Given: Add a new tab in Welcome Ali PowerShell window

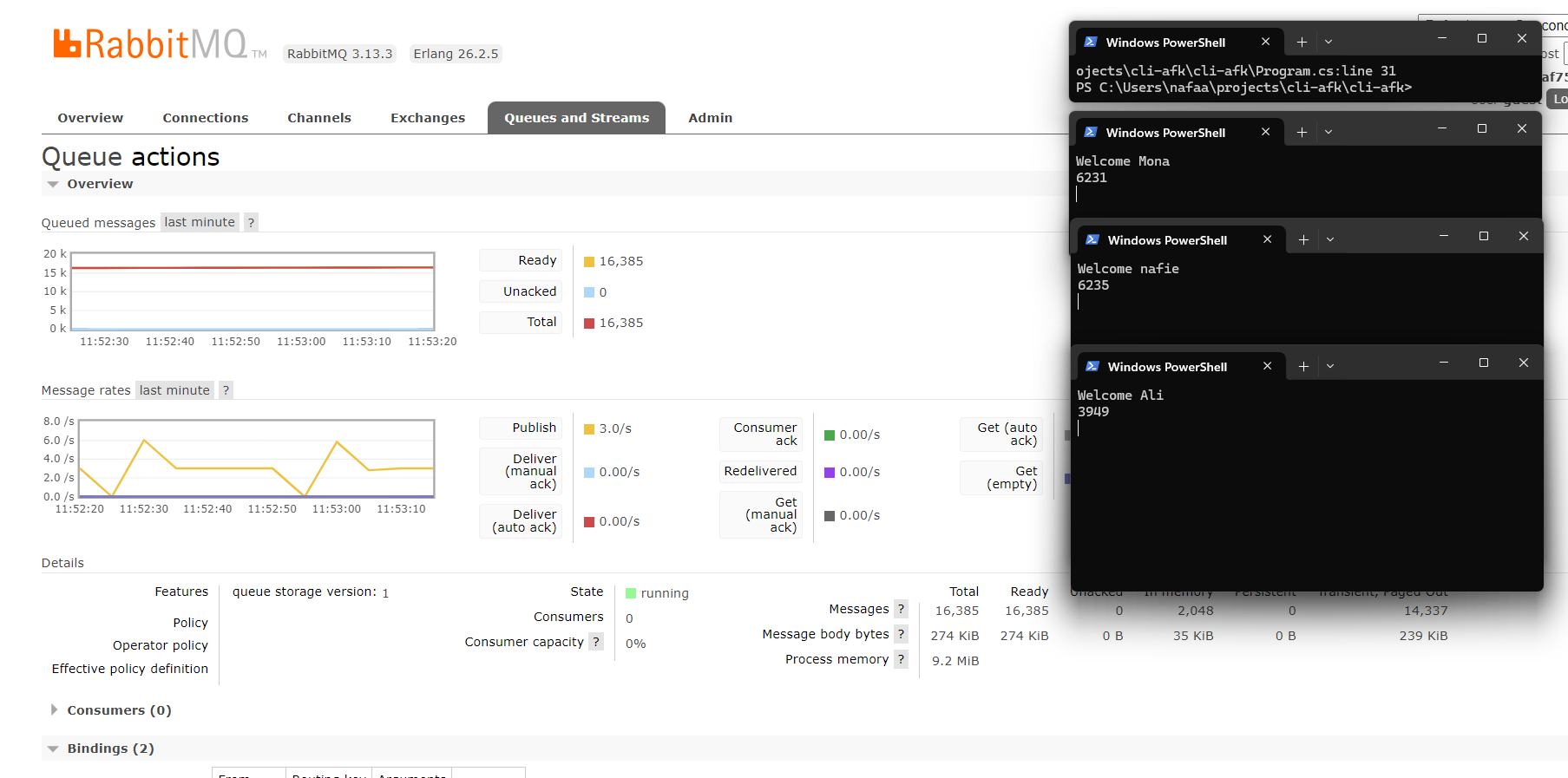Looking at the screenshot, I should pos(1303,366).
